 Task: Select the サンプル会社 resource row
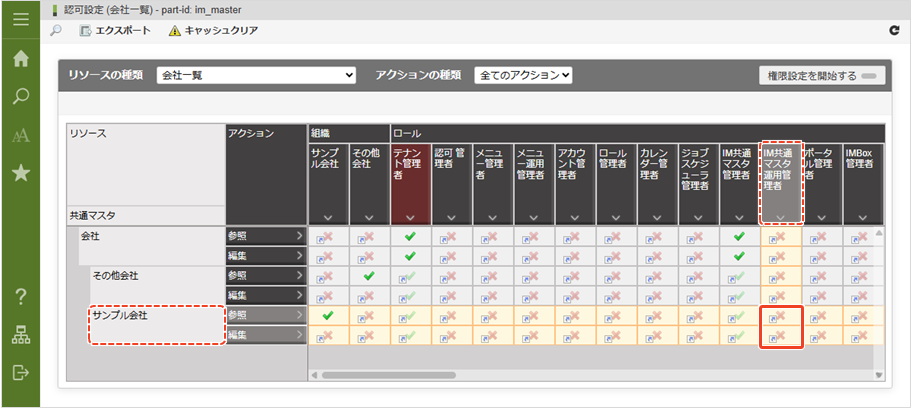click(x=155, y=316)
